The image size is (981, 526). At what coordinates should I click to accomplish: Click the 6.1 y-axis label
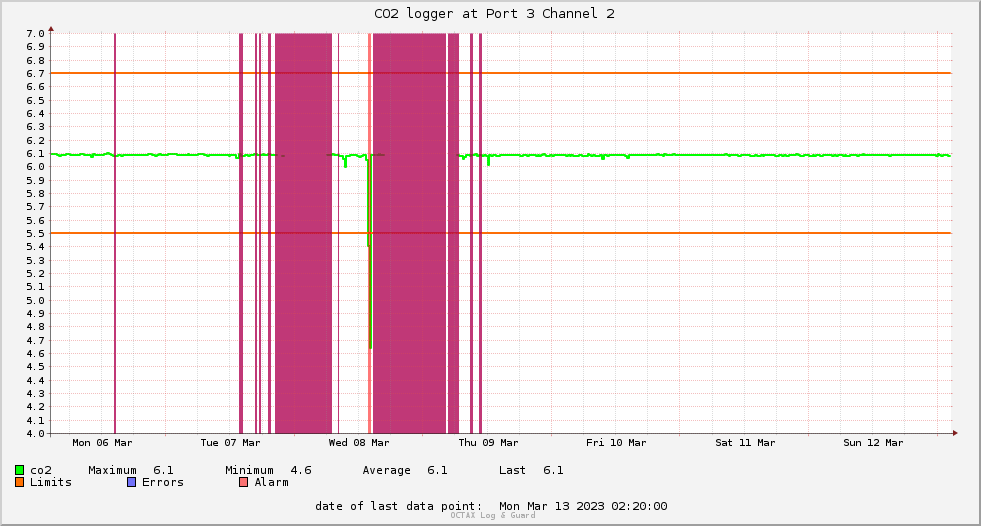click(x=36, y=153)
